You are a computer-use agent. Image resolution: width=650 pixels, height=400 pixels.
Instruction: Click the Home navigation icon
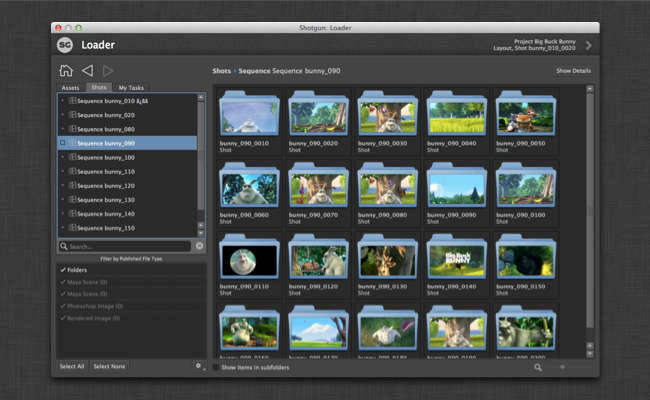(66, 70)
